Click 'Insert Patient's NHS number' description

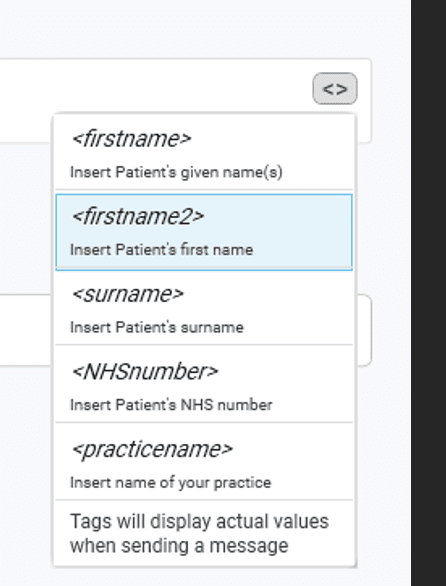171,405
